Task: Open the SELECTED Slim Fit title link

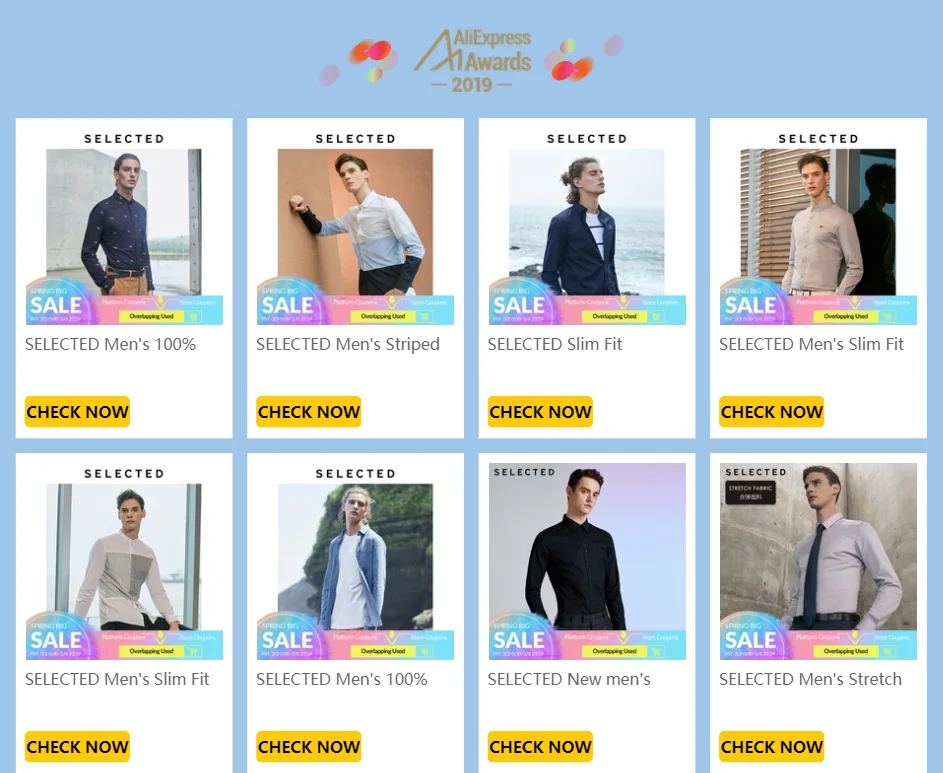Action: [554, 344]
